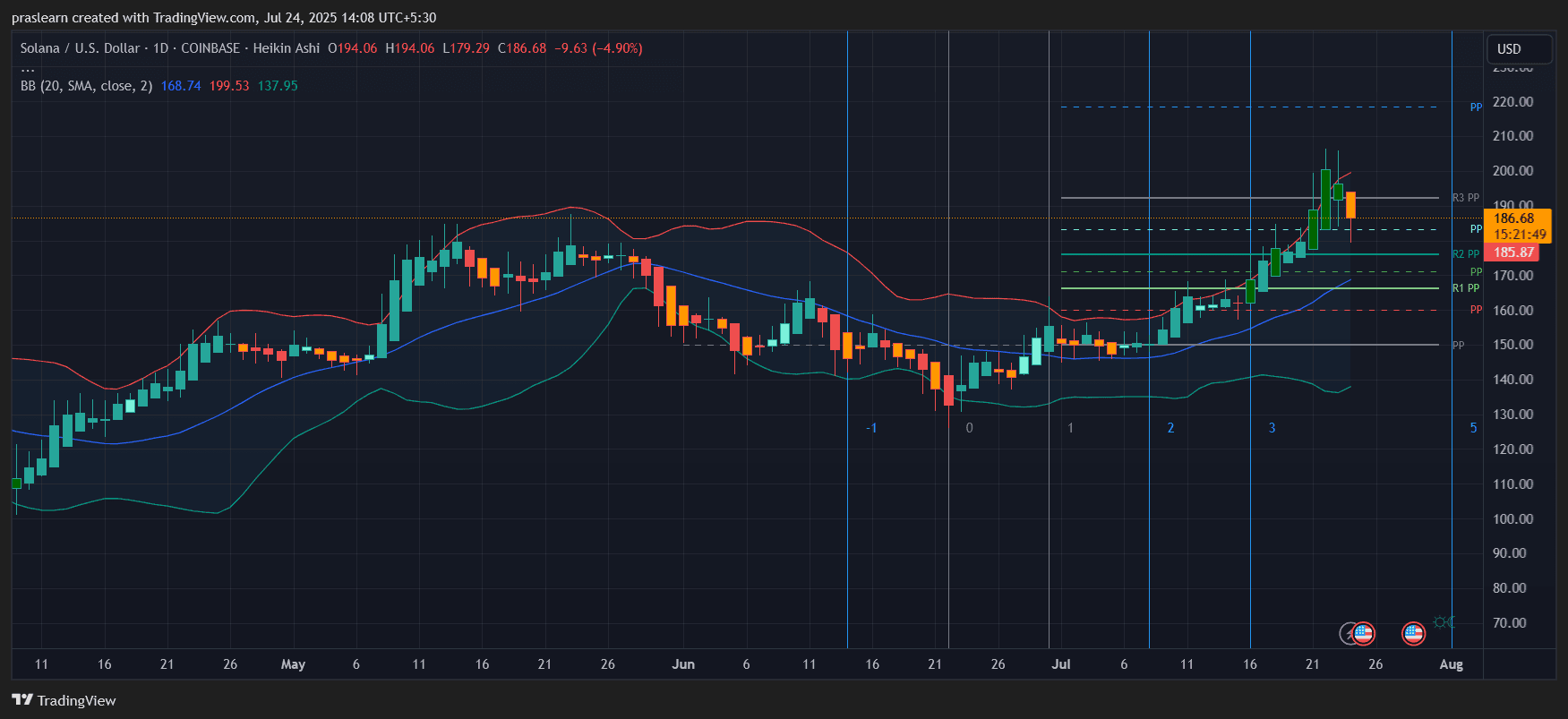Image resolution: width=1568 pixels, height=719 pixels.
Task: Click the Jun label on time axis
Action: (683, 664)
